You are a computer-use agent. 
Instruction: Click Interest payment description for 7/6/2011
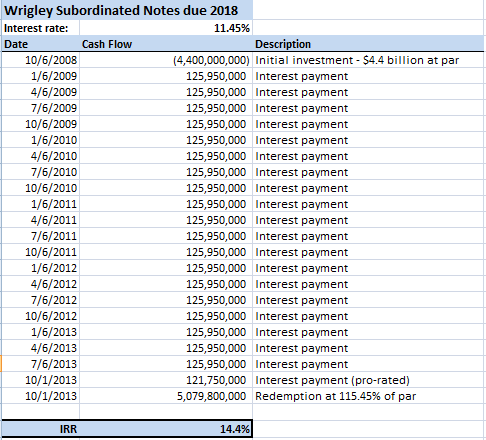(x=368, y=236)
